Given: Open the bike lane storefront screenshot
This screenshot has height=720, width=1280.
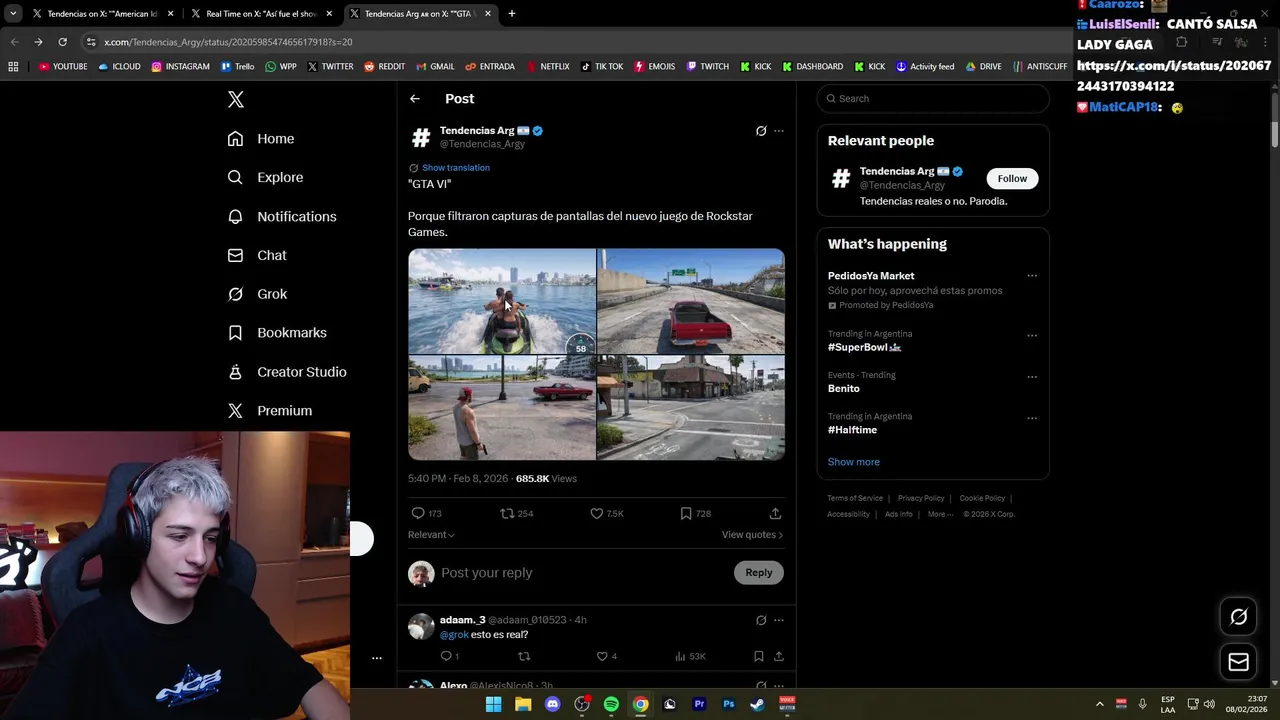Looking at the screenshot, I should pyautogui.click(x=691, y=408).
